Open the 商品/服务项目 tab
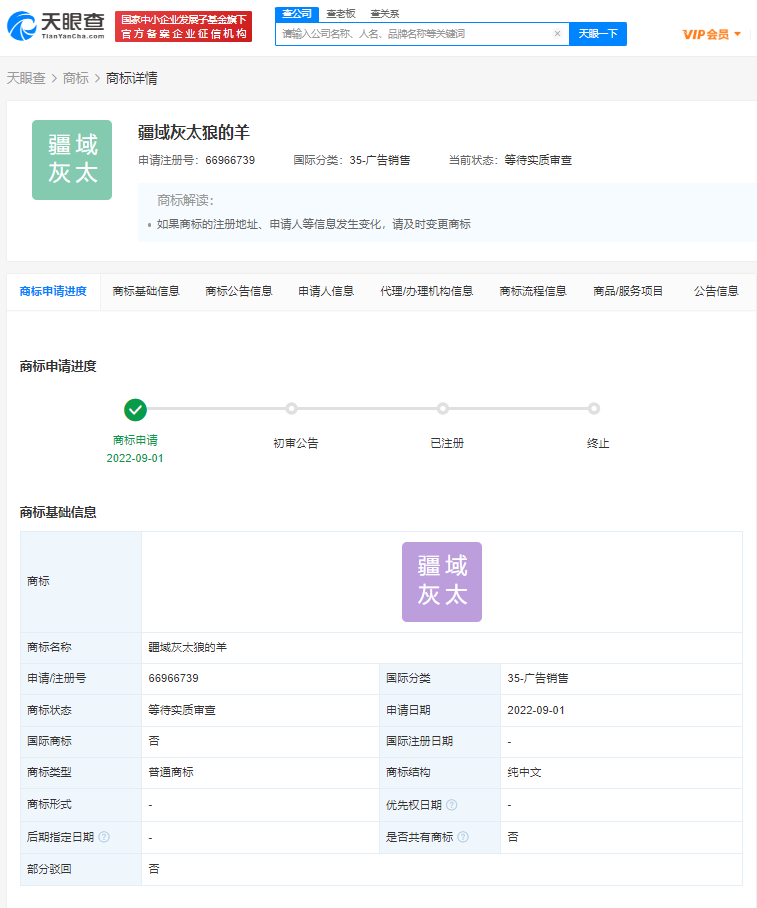This screenshot has height=908, width=757. pos(628,291)
